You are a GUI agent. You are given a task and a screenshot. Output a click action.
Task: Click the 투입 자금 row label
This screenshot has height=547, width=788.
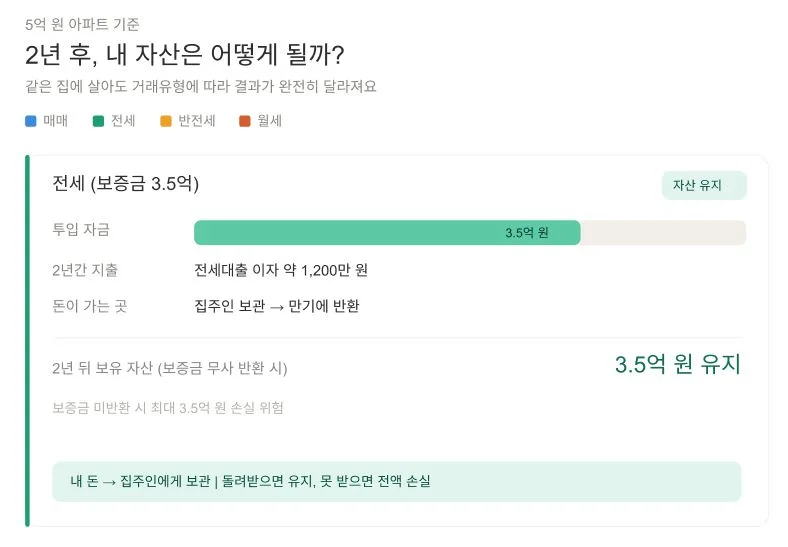(x=80, y=232)
